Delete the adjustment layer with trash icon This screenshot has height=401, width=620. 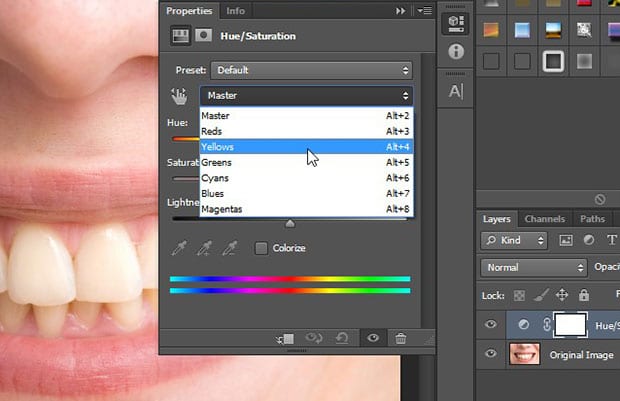pos(401,339)
